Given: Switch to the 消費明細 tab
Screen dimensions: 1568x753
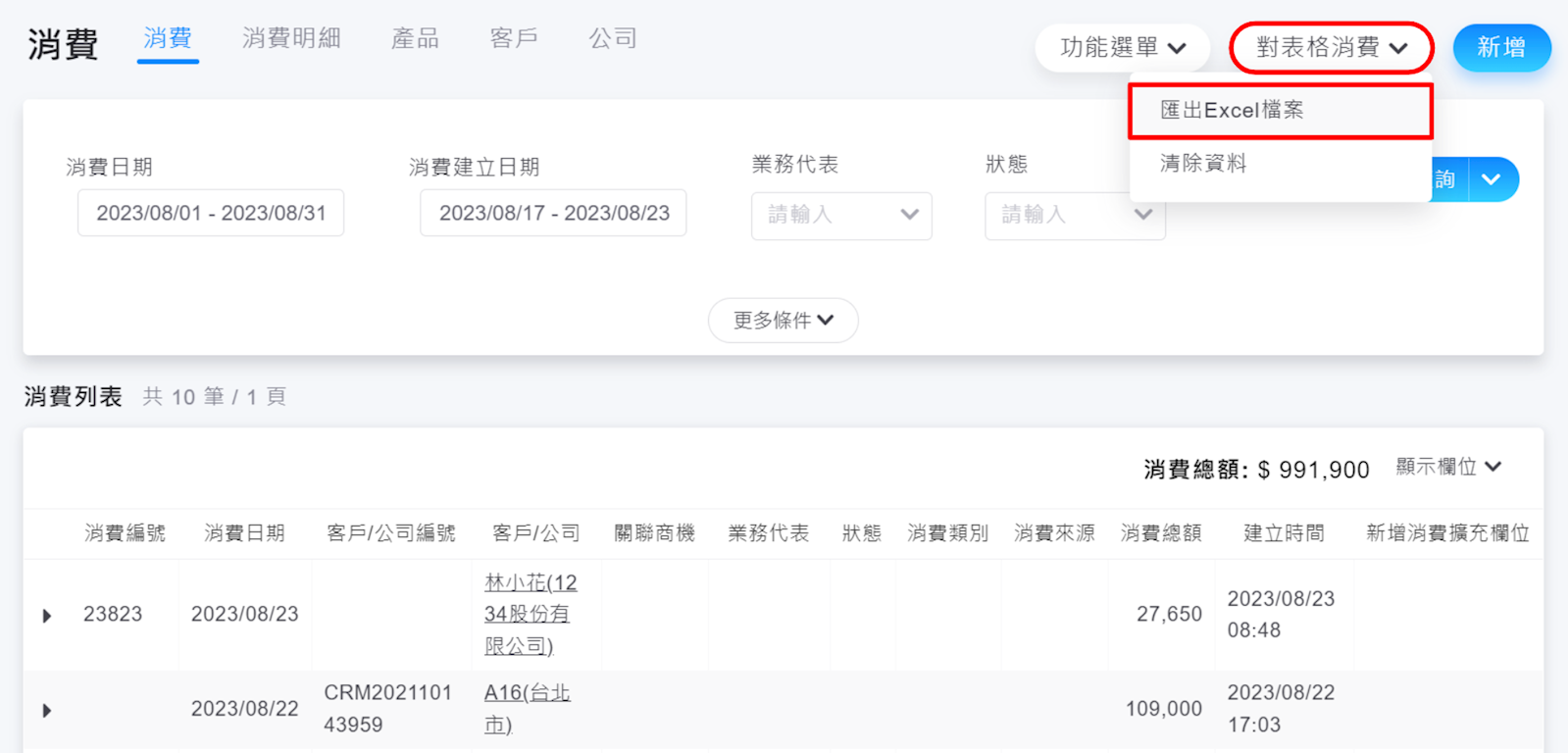Looking at the screenshot, I should click(x=291, y=38).
